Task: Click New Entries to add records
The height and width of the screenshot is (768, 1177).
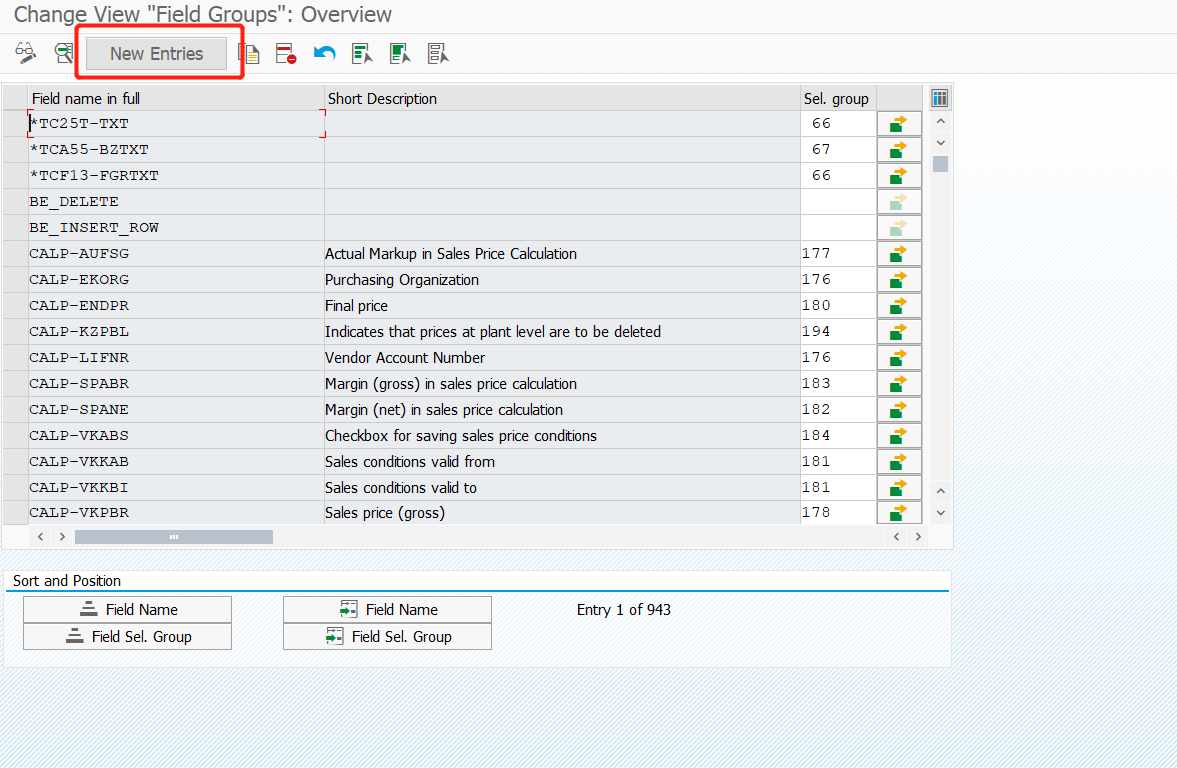Action: [x=157, y=53]
